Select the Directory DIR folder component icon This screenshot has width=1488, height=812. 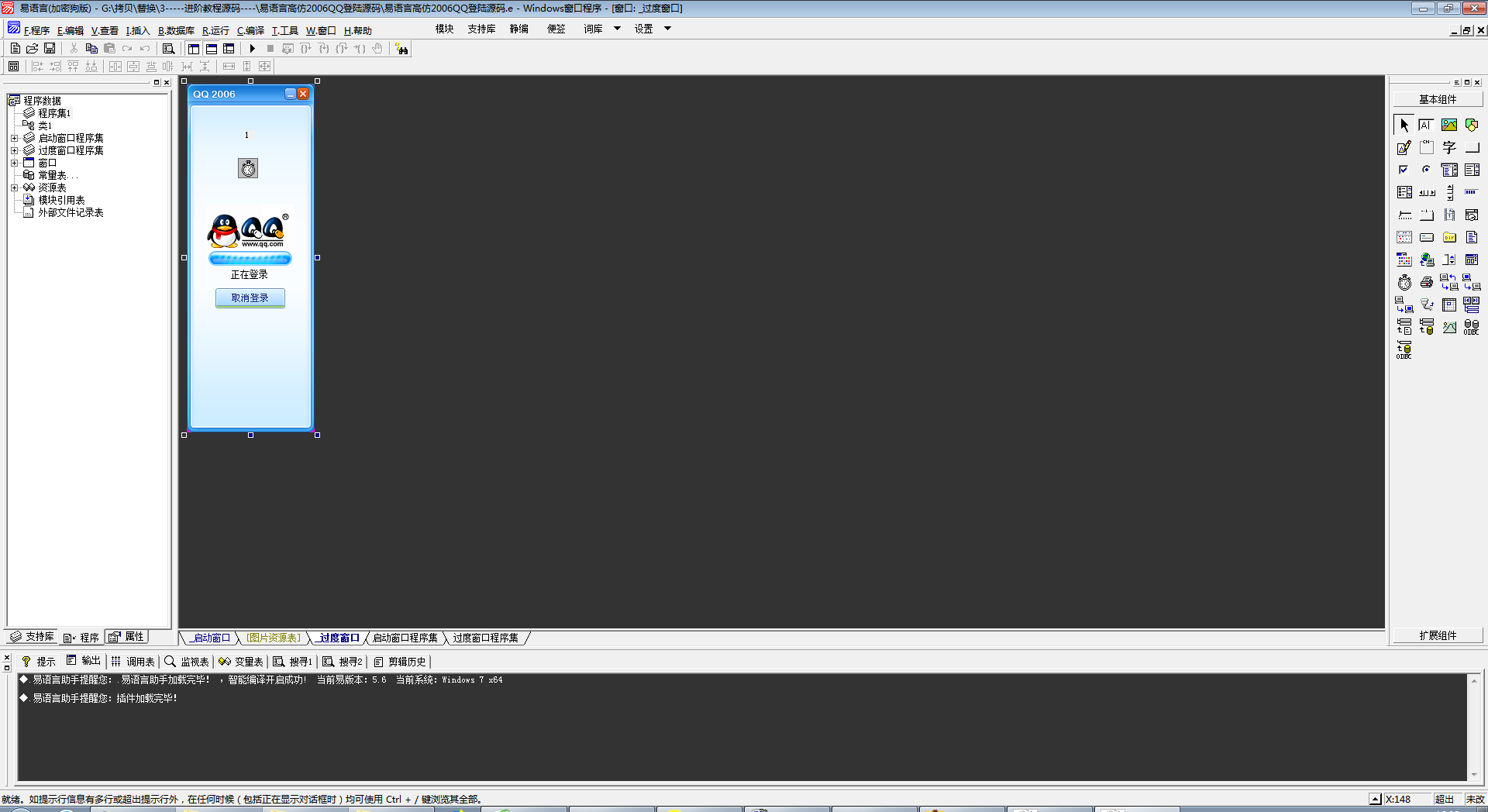click(1449, 237)
